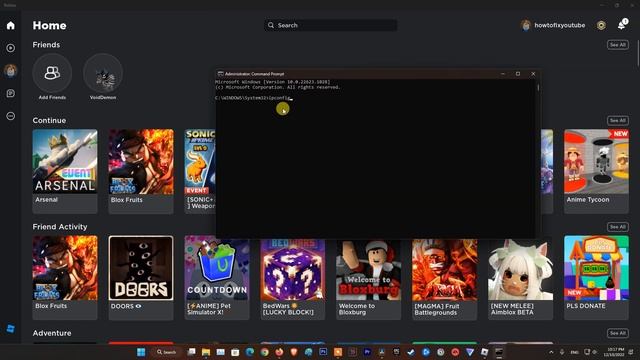The height and width of the screenshot is (360, 640).
Task: Click the Roblox page vertical scrollbar
Action: [x=638, y=53]
